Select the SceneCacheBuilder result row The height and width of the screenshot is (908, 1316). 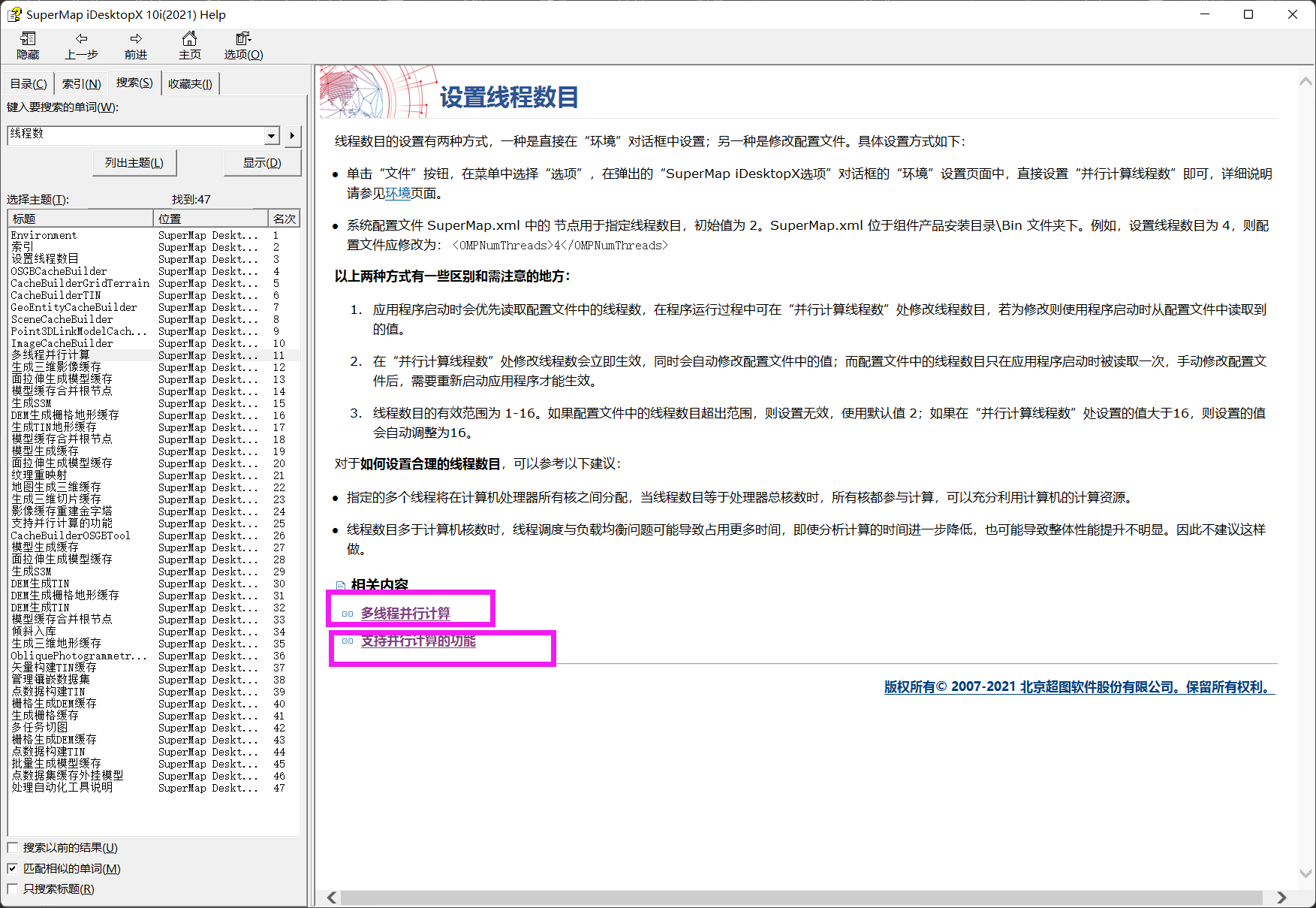click(x=154, y=319)
